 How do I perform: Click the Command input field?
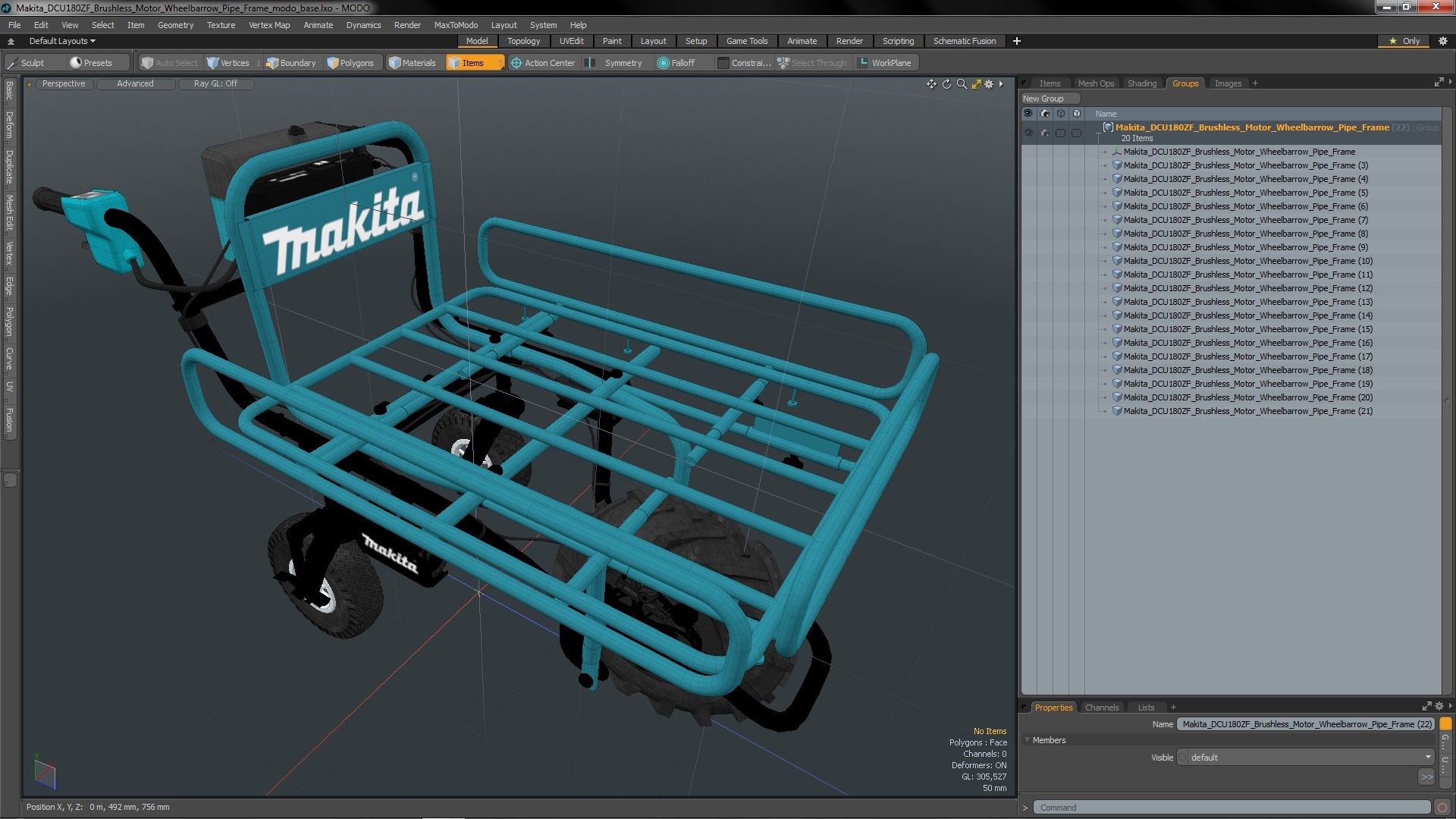pyautogui.click(x=1233, y=808)
